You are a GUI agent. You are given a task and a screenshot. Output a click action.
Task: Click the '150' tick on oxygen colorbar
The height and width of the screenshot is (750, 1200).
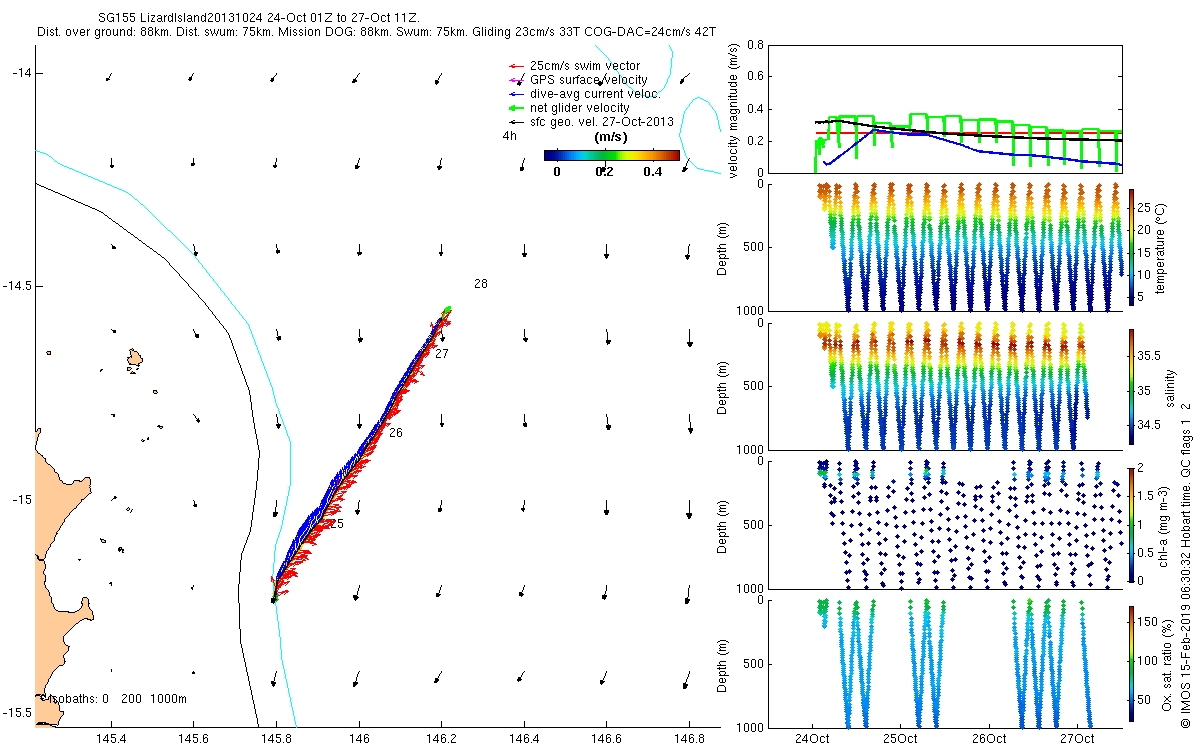pos(1147,622)
